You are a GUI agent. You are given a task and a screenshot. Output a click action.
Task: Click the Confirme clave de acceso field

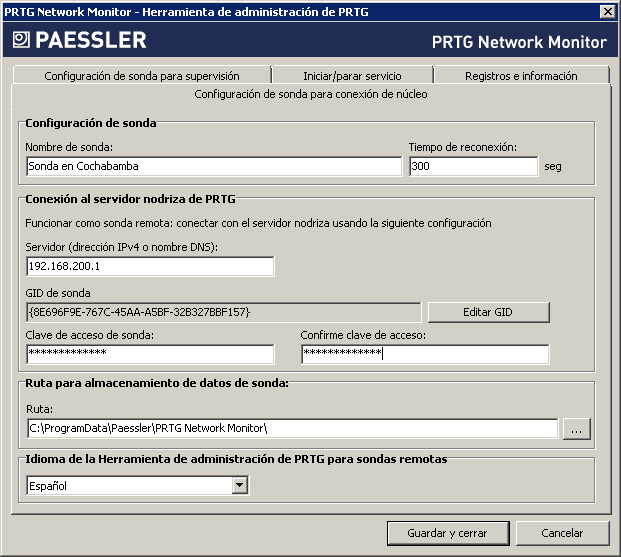pyautogui.click(x=425, y=354)
